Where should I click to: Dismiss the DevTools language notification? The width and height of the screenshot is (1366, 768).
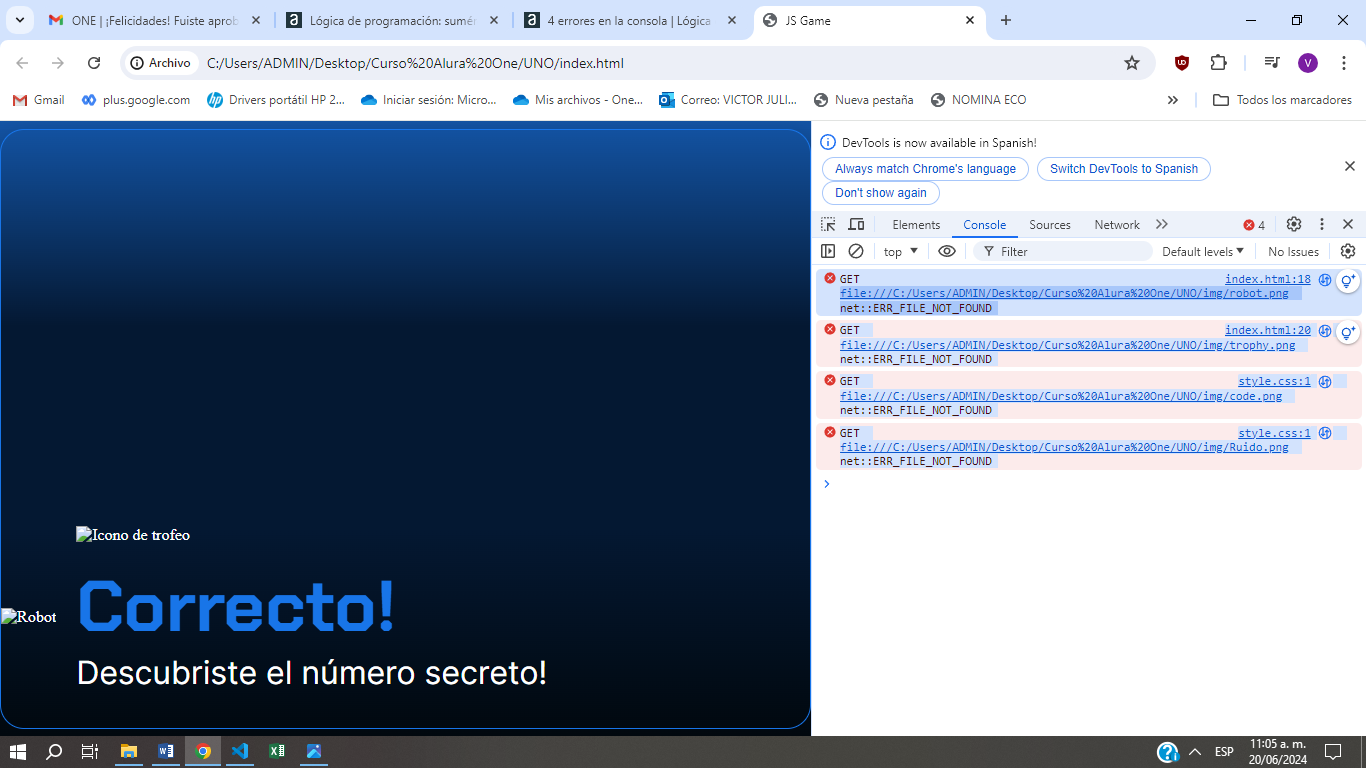1349,166
